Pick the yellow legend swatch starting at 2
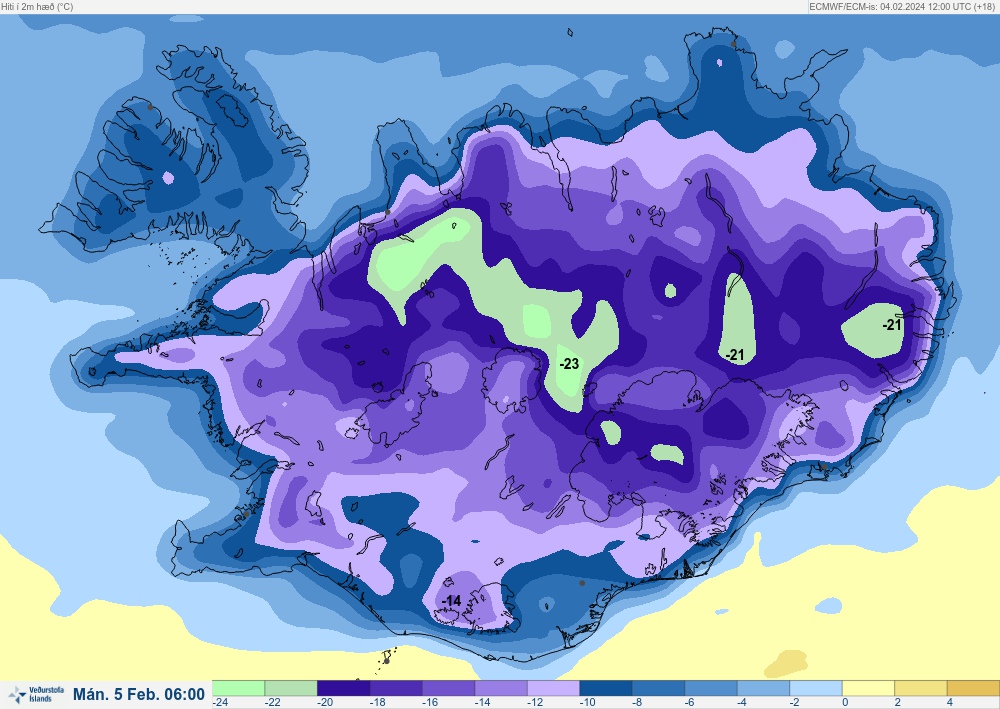1000x709 pixels. coord(921,688)
